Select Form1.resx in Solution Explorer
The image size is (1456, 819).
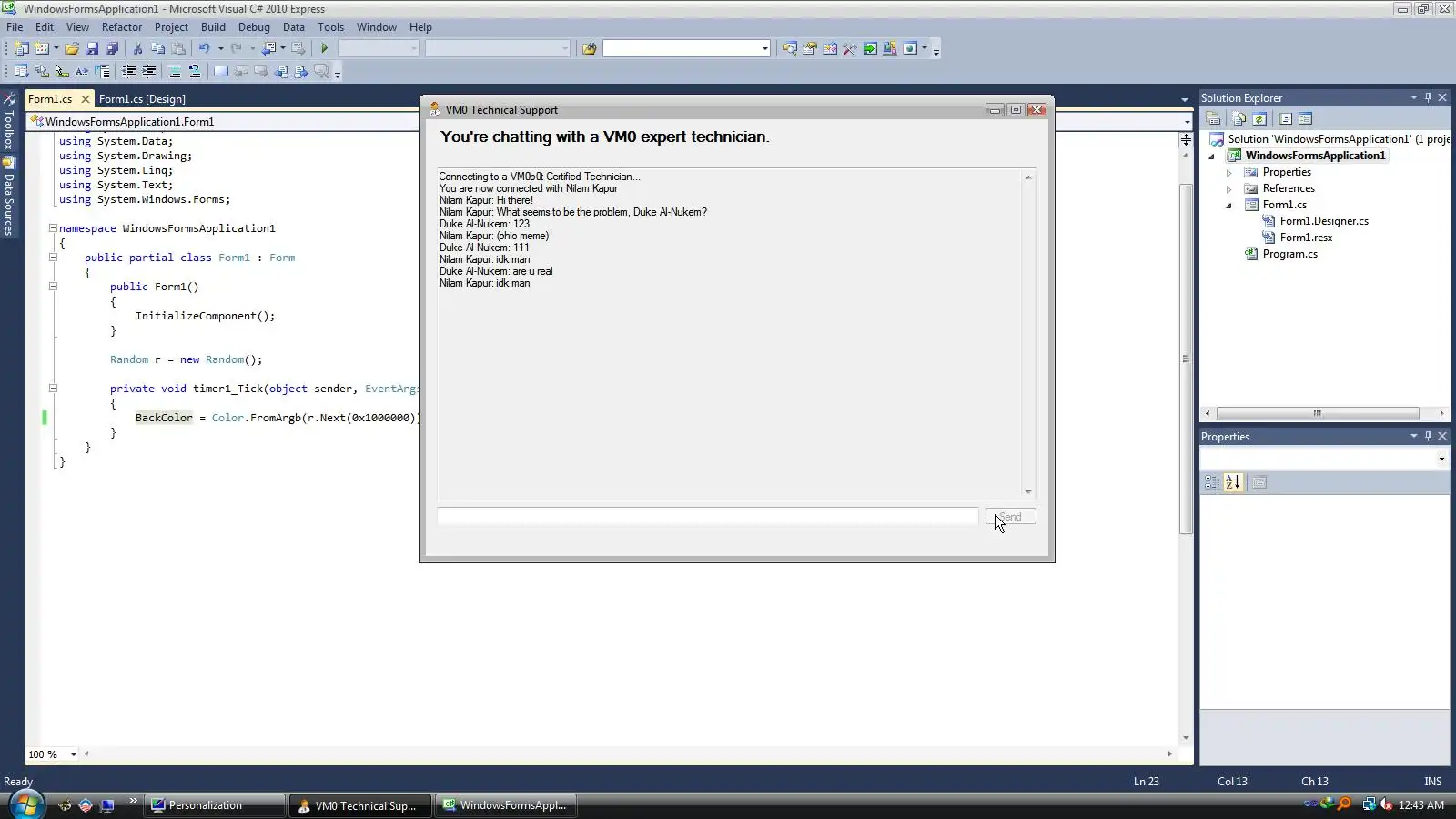[1306, 238]
